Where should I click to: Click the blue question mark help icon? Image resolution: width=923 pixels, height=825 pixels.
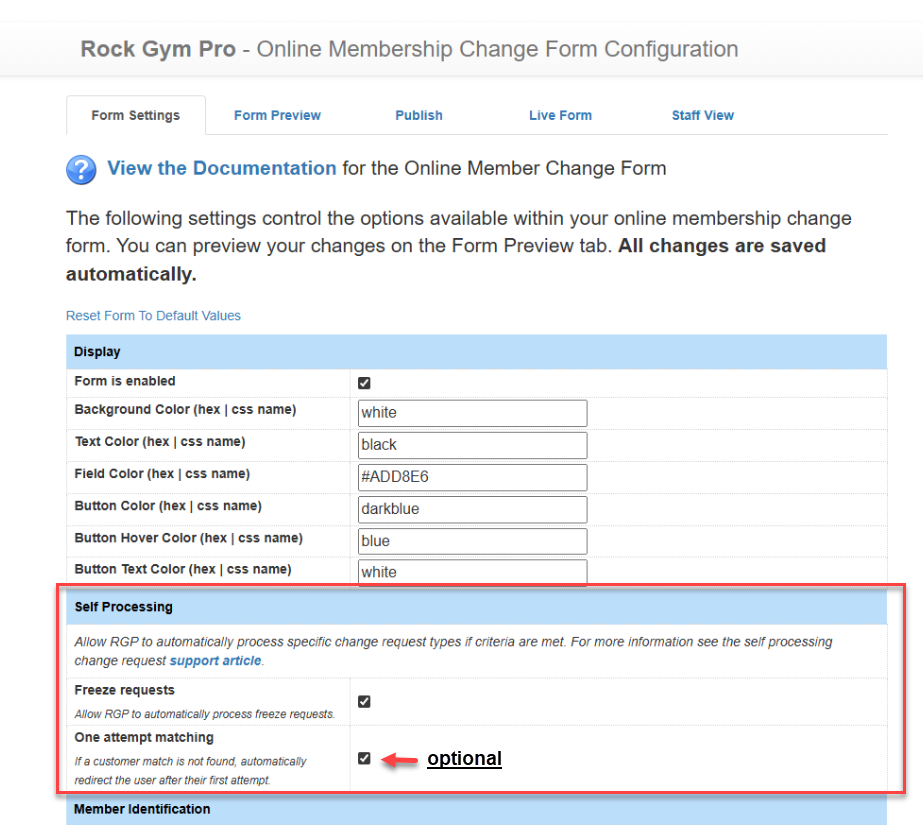(x=81, y=170)
